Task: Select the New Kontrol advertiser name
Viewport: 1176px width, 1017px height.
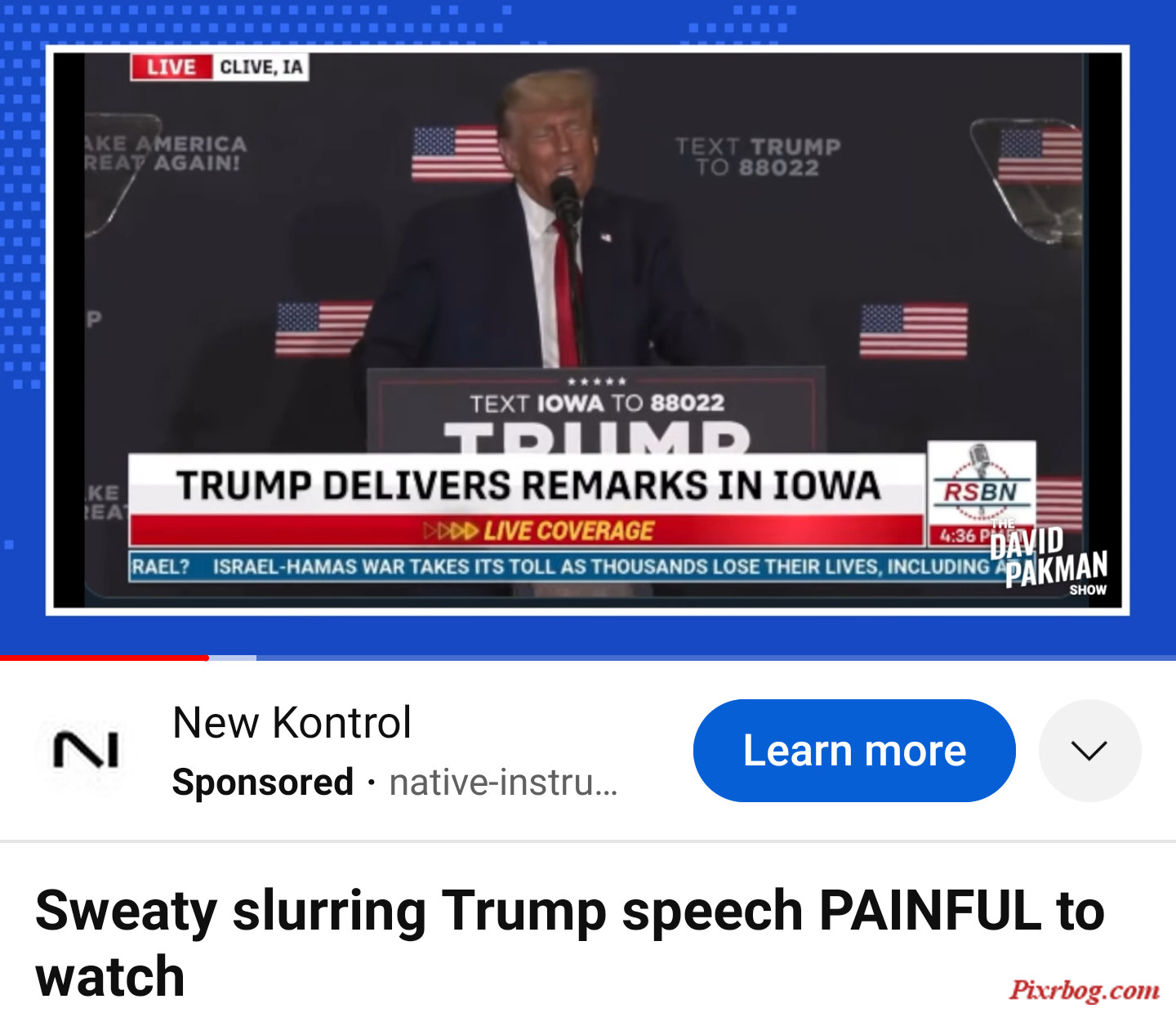Action: point(292,722)
